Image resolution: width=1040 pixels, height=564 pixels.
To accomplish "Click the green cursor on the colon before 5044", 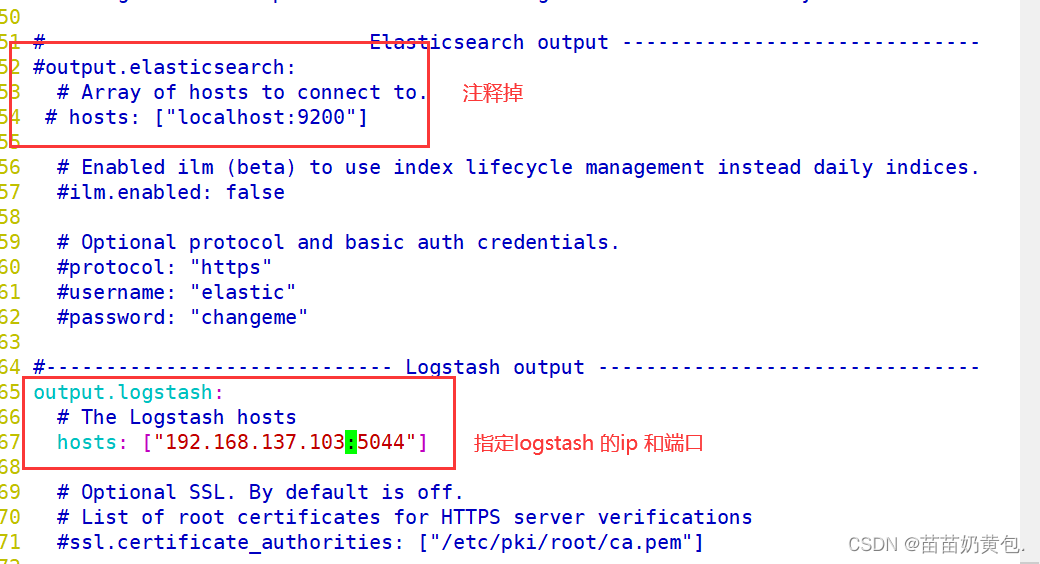I will click(x=351, y=442).
